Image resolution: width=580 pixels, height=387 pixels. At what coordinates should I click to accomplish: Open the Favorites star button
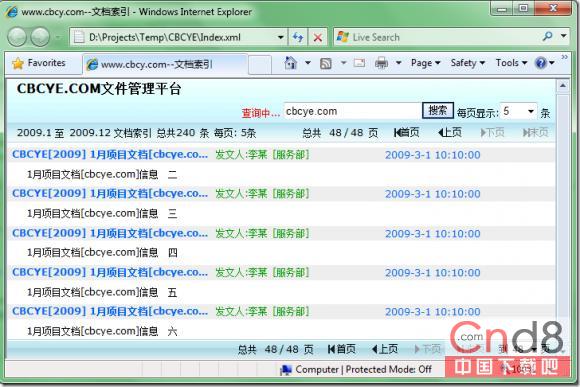pos(39,63)
